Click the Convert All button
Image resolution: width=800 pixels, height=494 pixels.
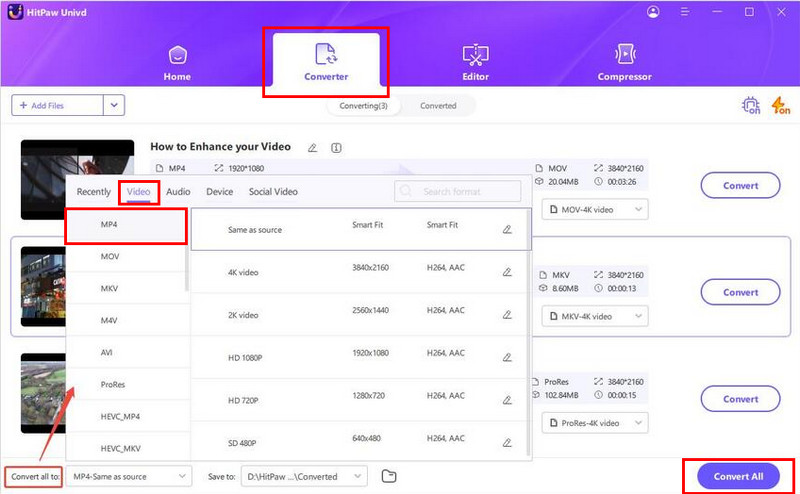point(739,476)
